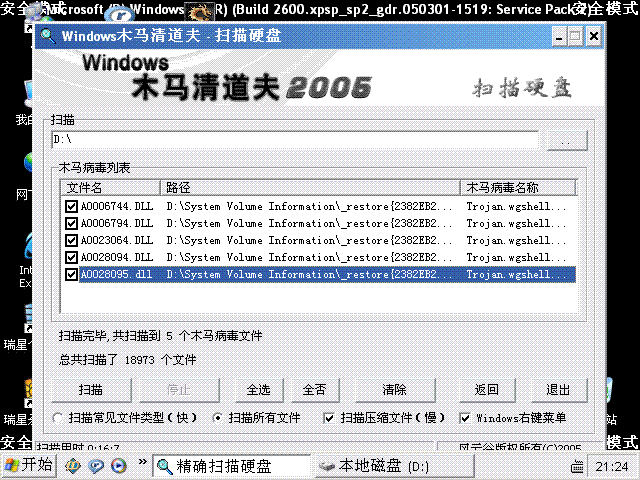The height and width of the screenshot is (480, 640).
Task: Select the highlighted A0028095.dll file name
Action: (x=116, y=274)
